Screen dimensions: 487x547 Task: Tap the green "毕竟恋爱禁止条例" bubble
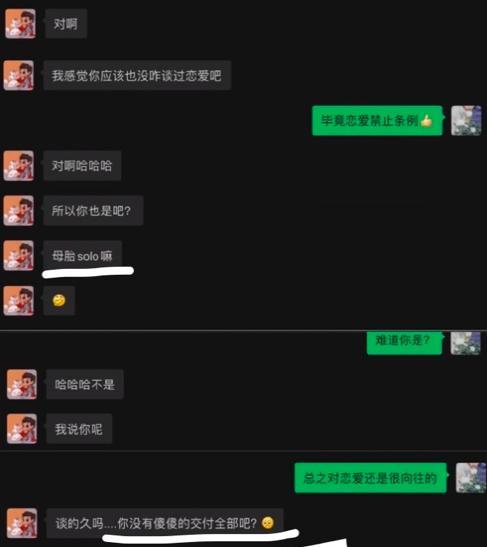[x=377, y=121]
